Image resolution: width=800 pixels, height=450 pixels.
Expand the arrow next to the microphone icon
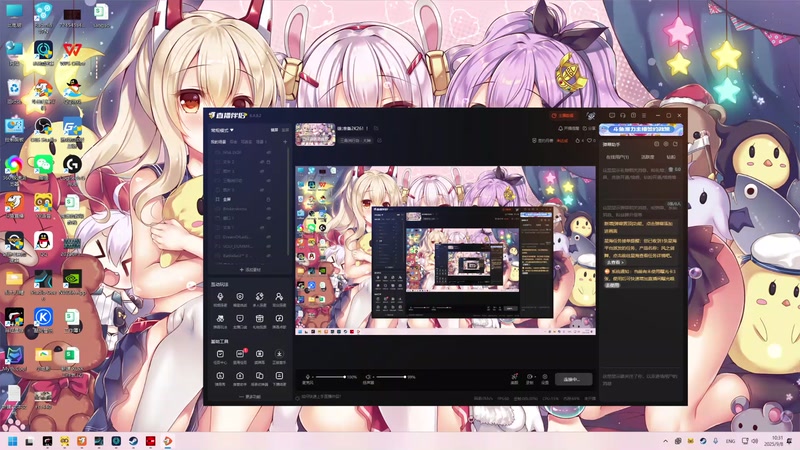pyautogui.click(x=313, y=377)
